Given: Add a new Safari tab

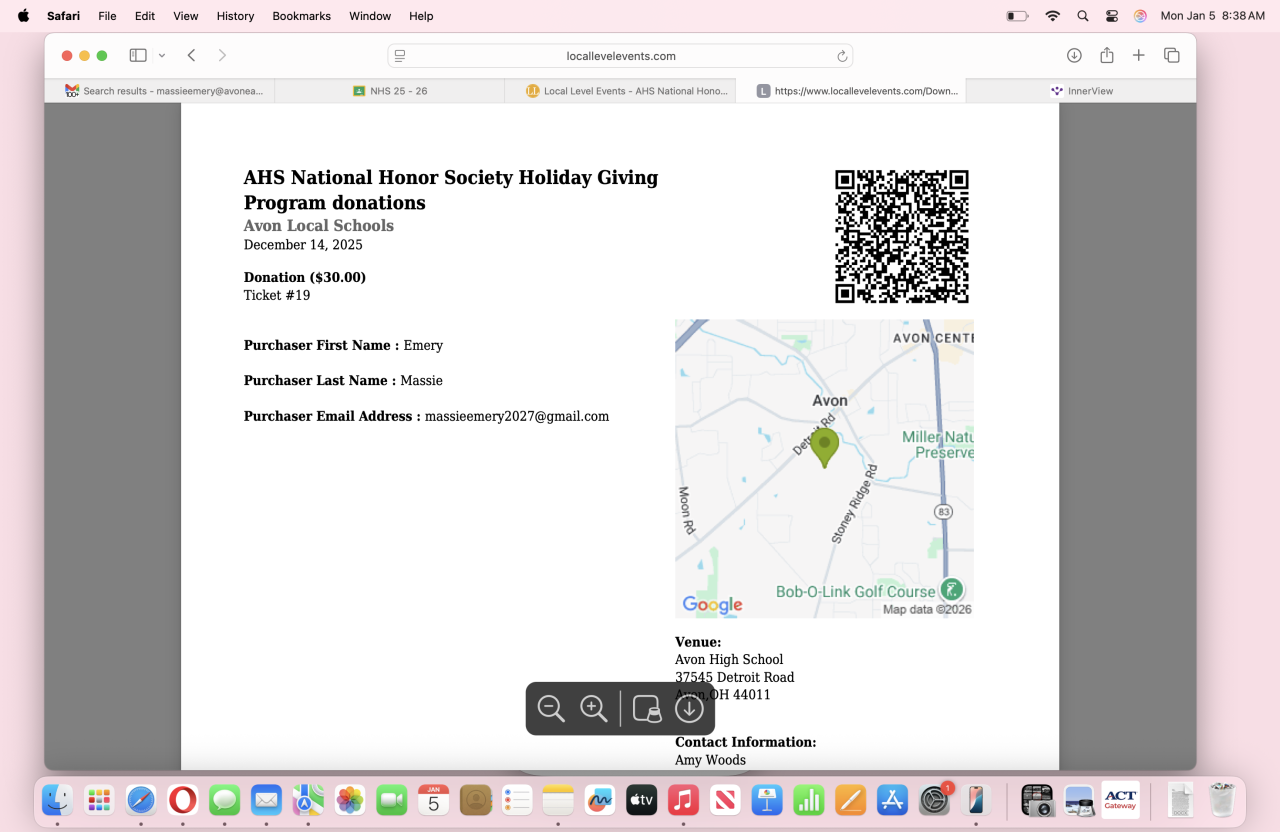Looking at the screenshot, I should [1138, 56].
